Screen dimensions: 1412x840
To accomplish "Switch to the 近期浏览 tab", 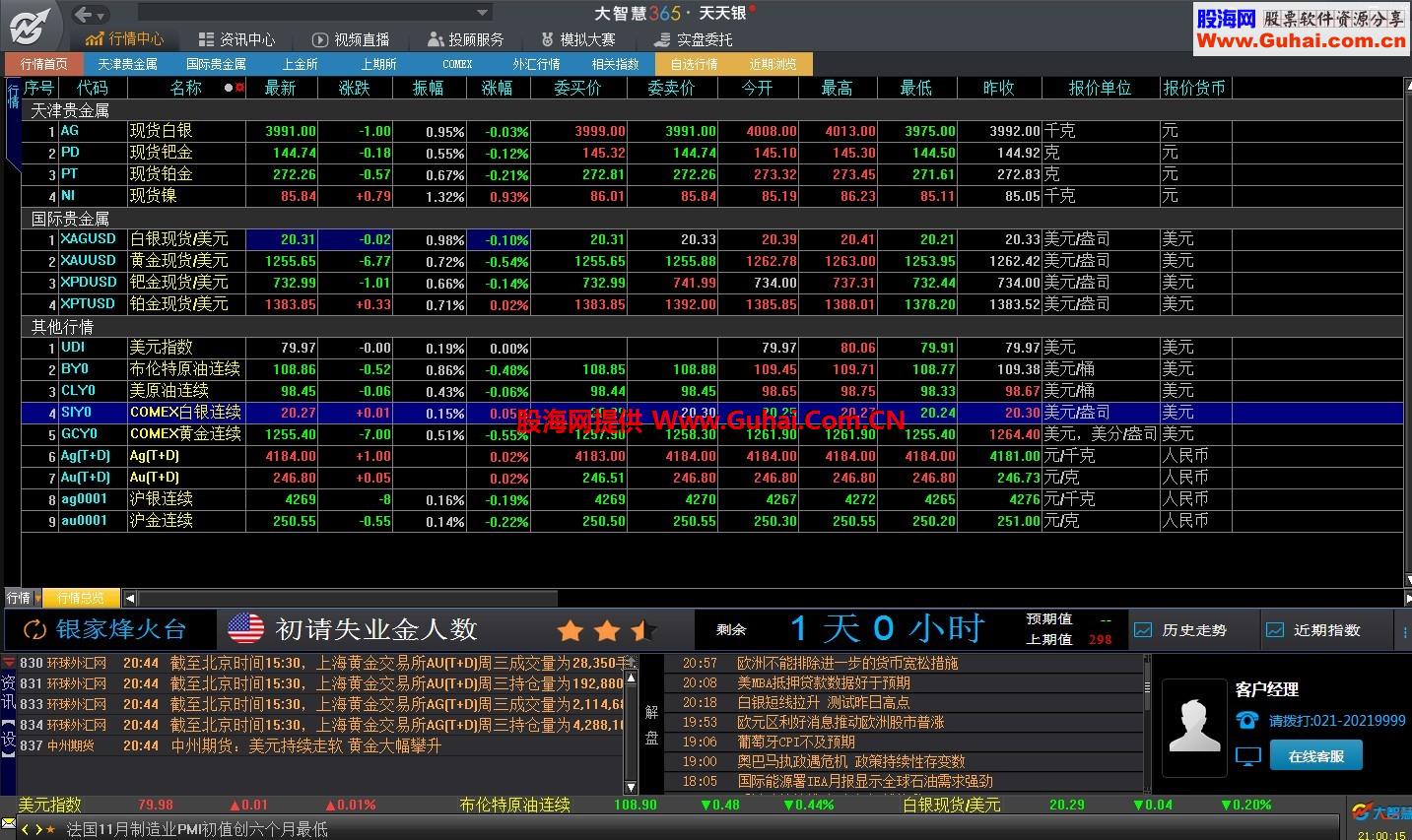I will click(773, 64).
